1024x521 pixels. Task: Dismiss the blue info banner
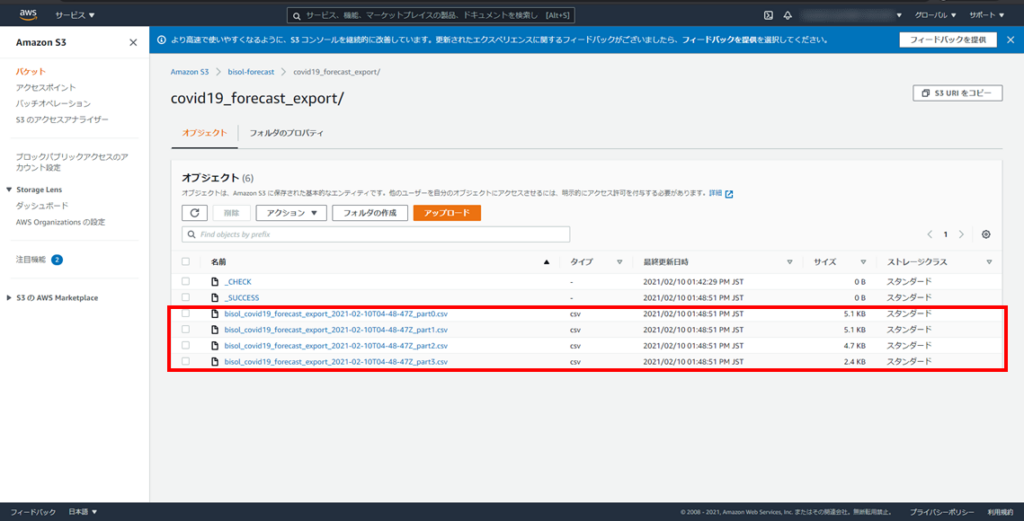(x=1011, y=40)
